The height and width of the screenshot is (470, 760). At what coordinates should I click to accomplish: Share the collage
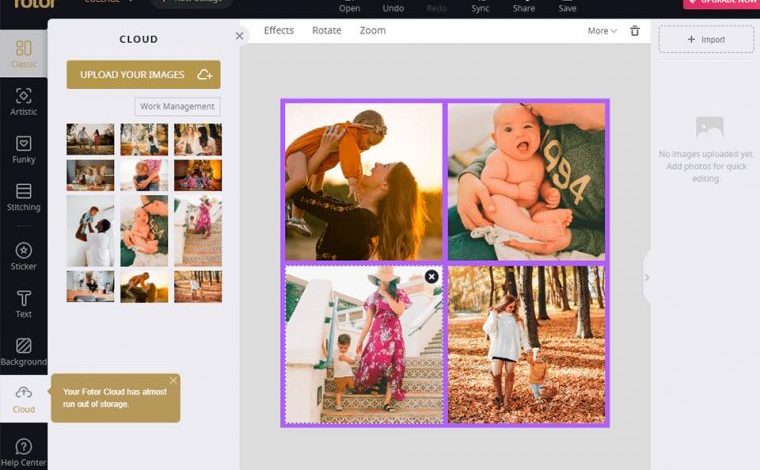point(524,6)
